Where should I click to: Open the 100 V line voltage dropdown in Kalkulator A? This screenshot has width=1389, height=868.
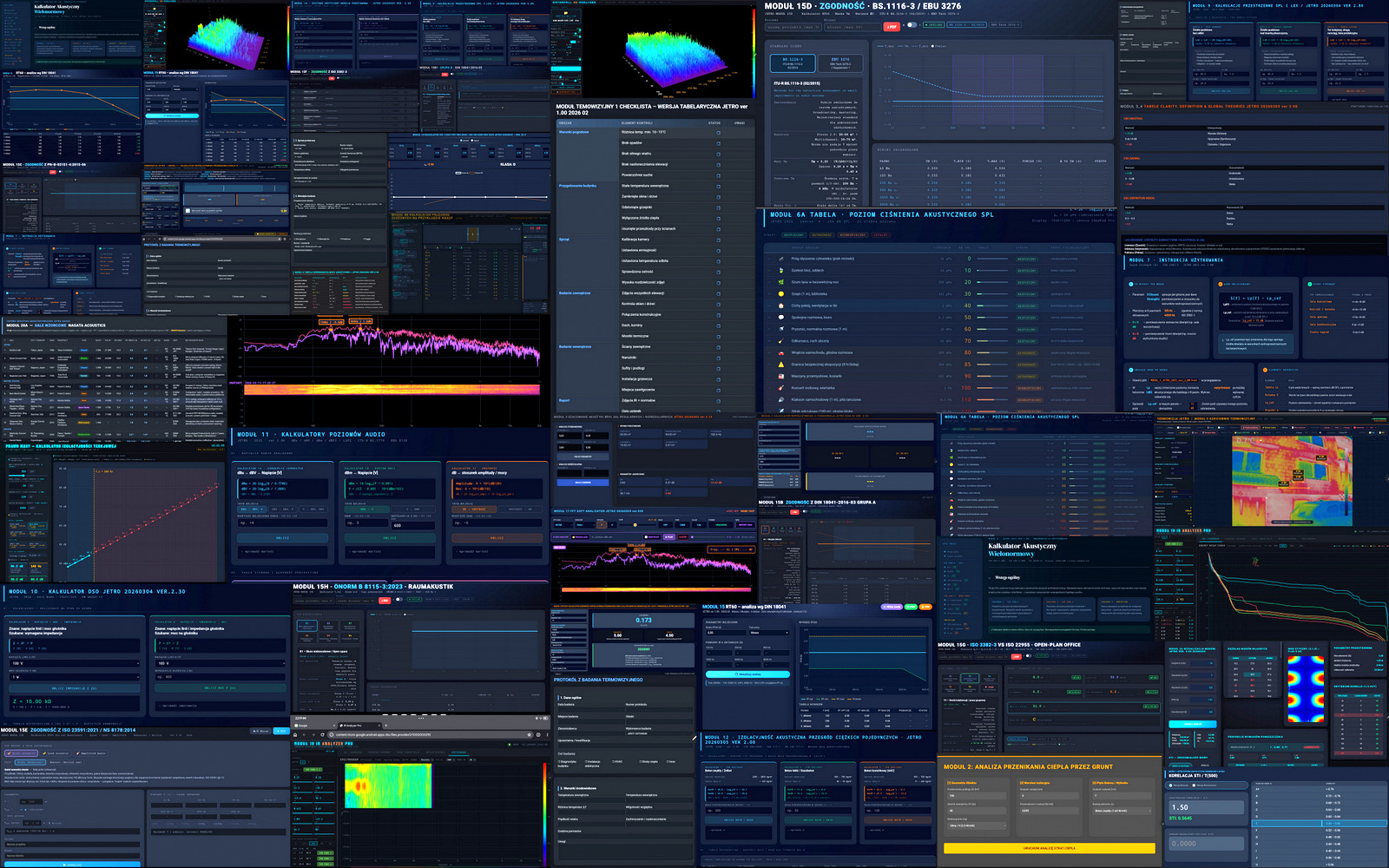(x=74, y=663)
